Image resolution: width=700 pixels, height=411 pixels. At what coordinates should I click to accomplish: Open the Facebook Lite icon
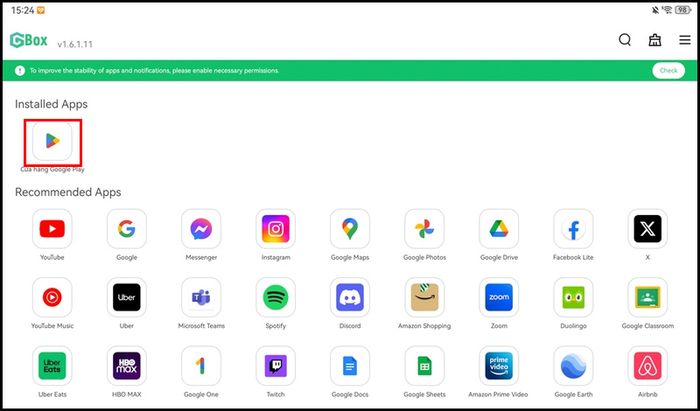click(x=573, y=229)
